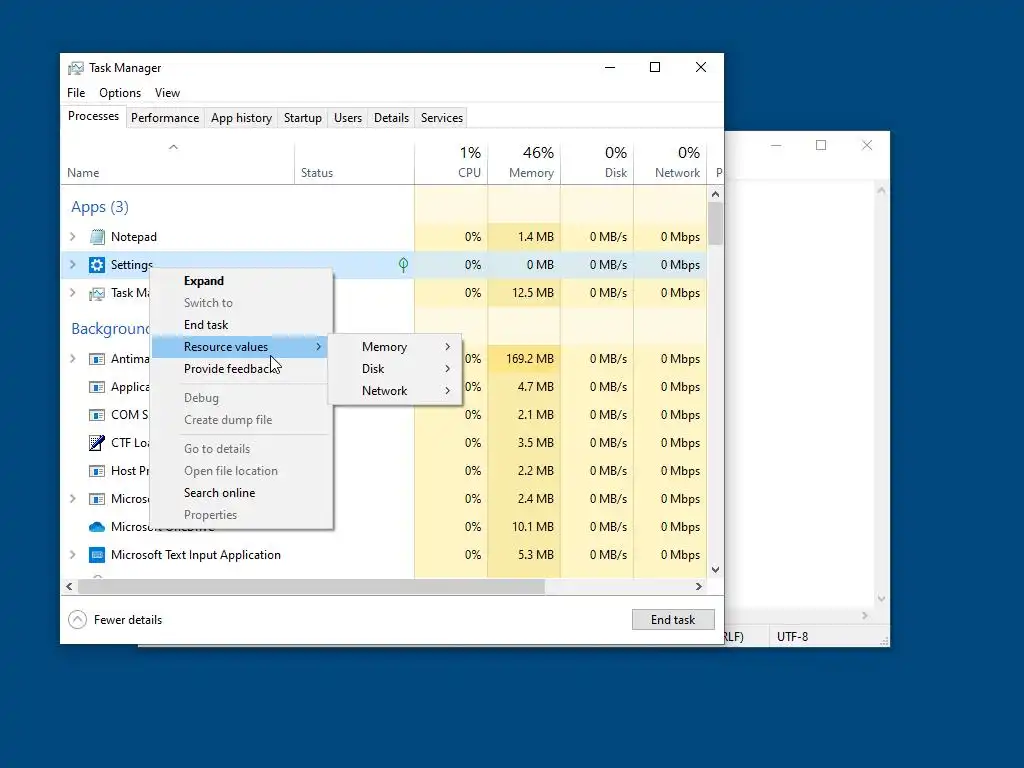
Task: Select Resource values menu entry
Action: (240, 347)
